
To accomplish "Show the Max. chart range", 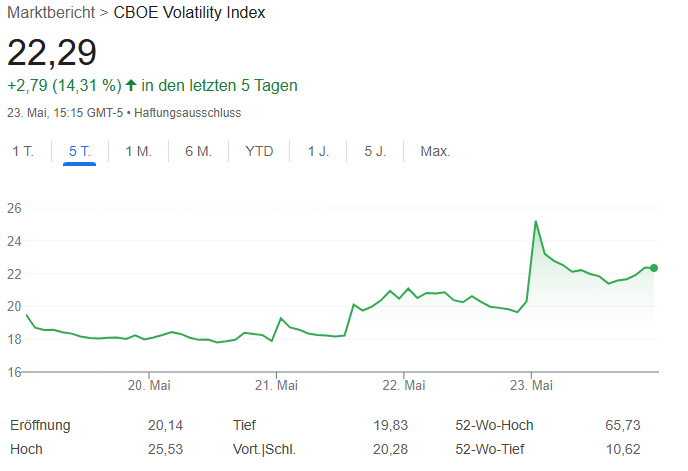I will tap(435, 151).
